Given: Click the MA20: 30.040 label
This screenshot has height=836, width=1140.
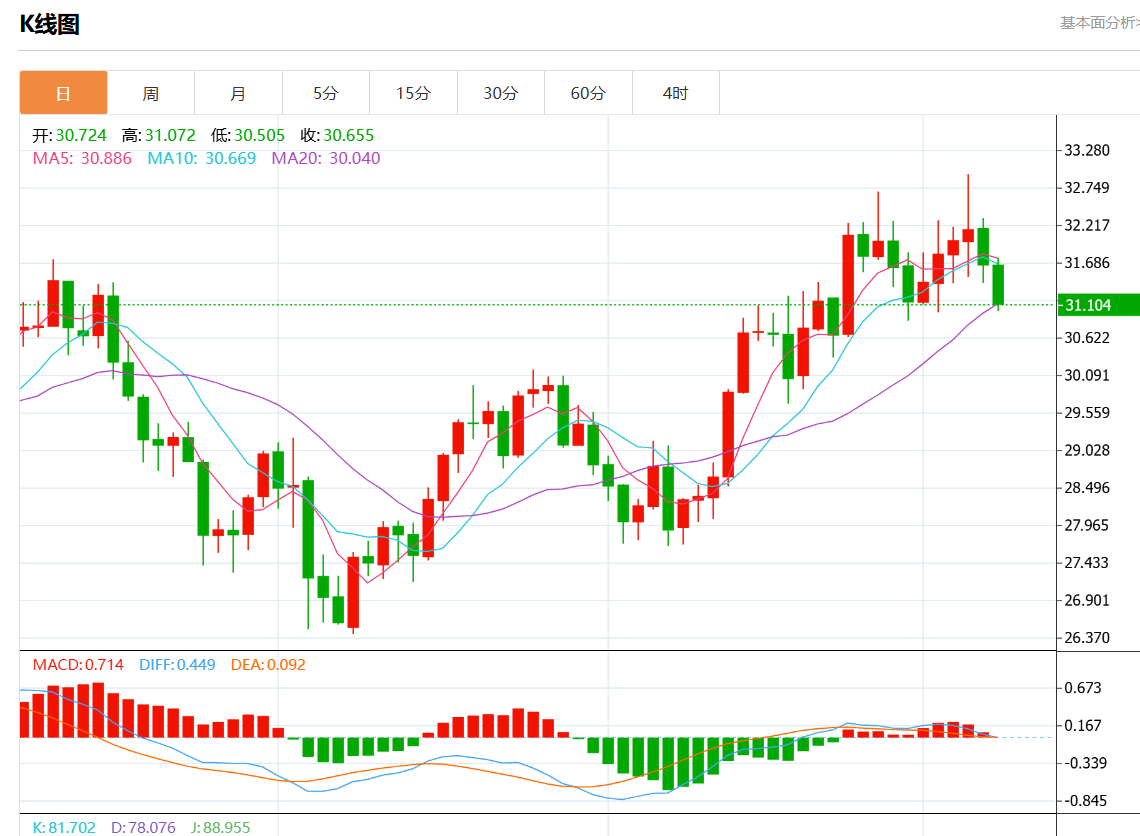Looking at the screenshot, I should click(x=326, y=158).
